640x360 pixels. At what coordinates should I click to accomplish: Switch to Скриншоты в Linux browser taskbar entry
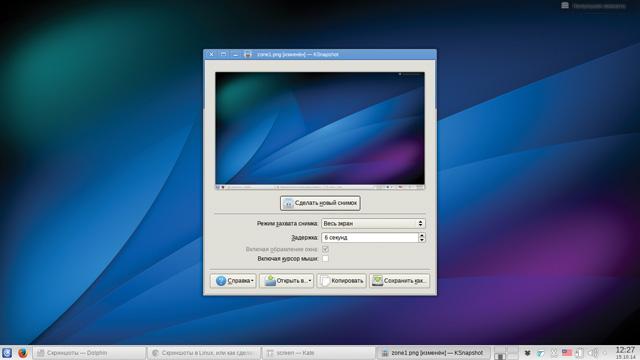click(204, 353)
